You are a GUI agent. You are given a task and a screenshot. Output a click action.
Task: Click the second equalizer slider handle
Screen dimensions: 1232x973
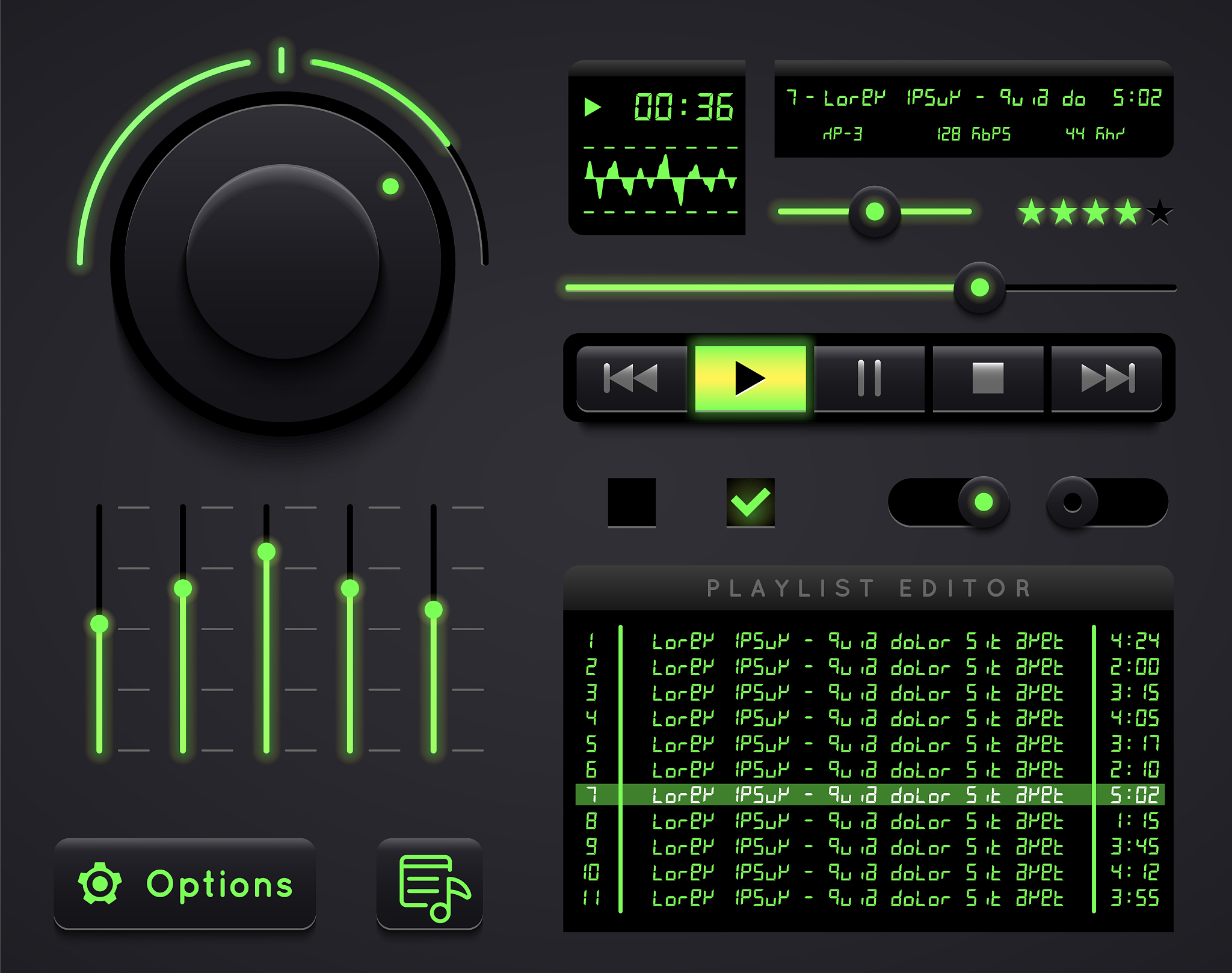click(x=183, y=588)
